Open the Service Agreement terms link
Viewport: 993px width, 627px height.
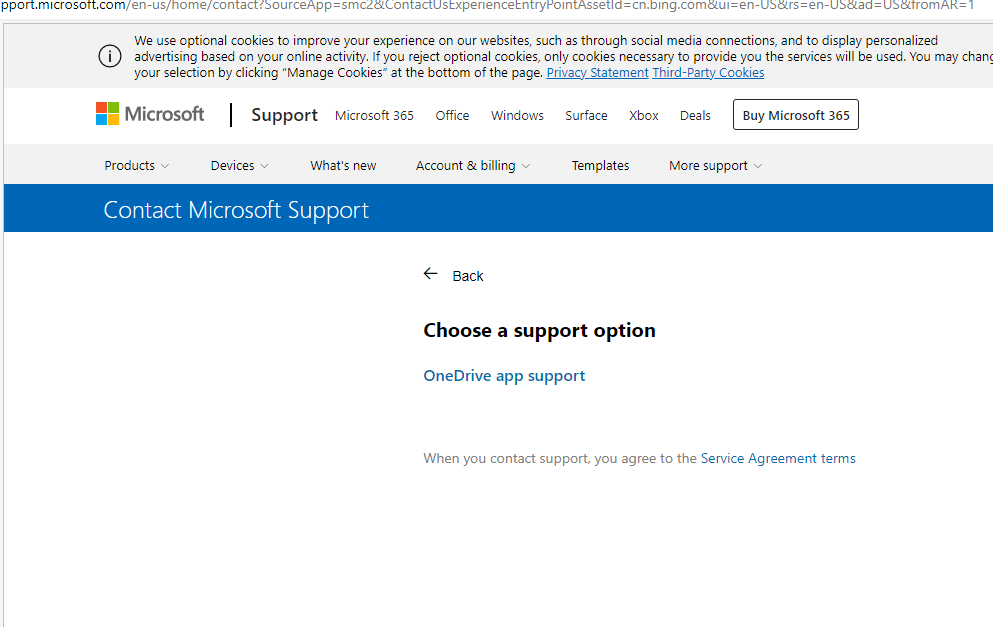pos(778,458)
